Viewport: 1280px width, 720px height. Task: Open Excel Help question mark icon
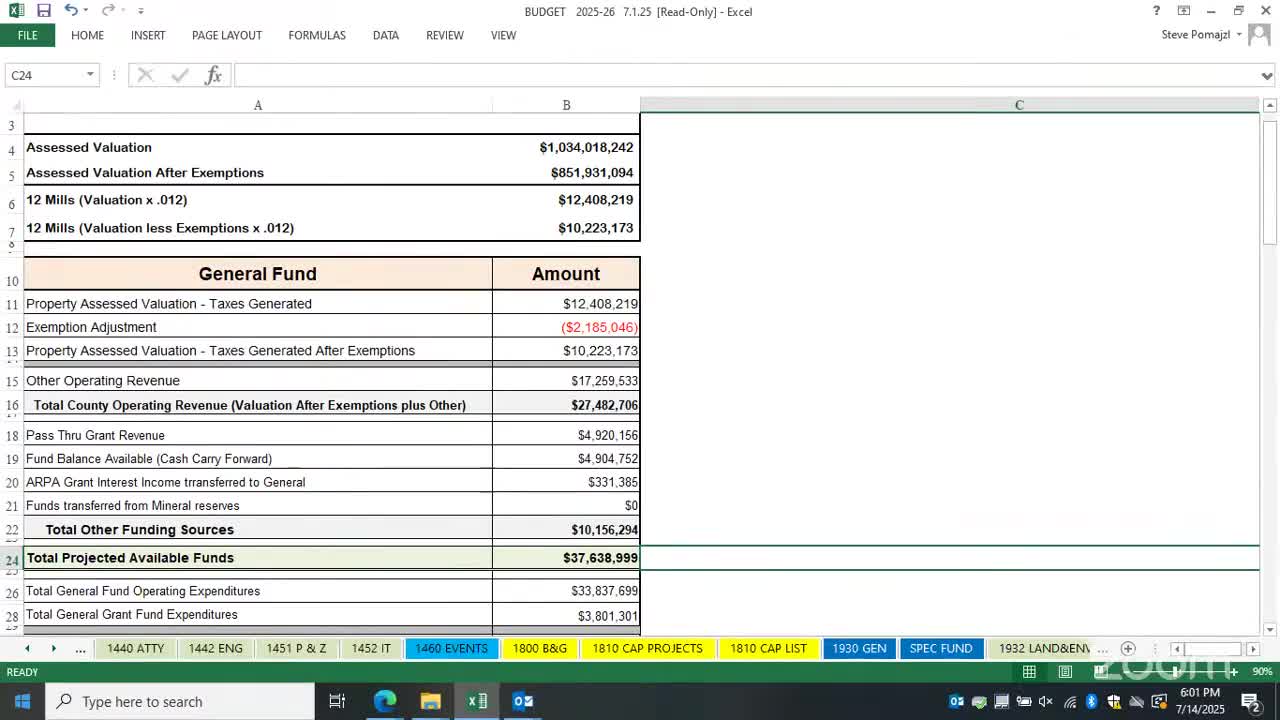tap(1156, 11)
